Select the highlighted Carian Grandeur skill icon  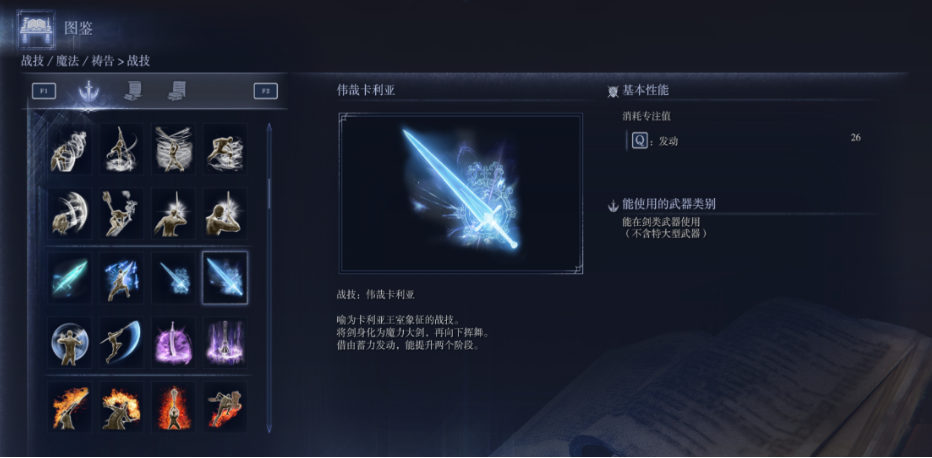(225, 278)
